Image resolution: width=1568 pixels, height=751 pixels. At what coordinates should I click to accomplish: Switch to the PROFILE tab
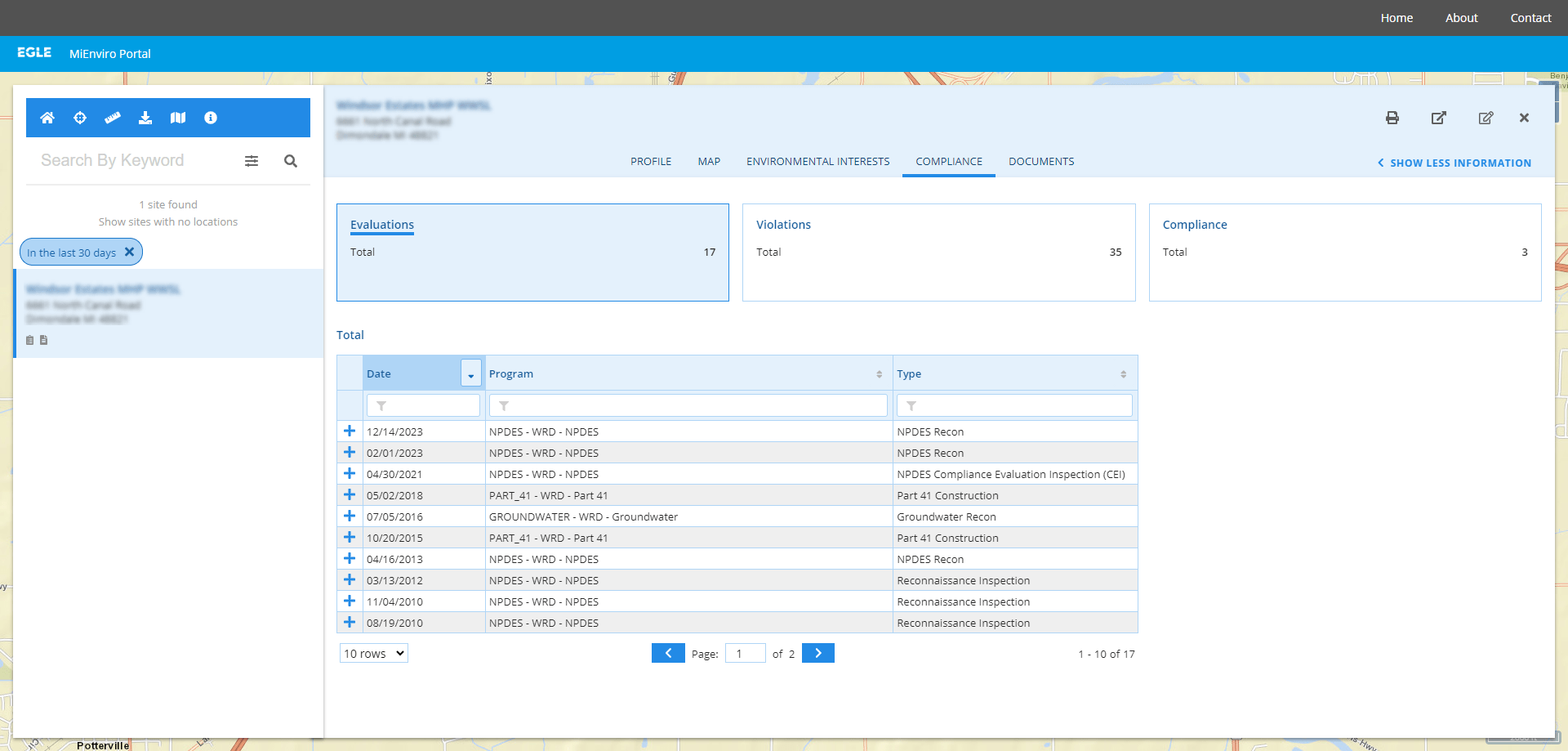(651, 161)
